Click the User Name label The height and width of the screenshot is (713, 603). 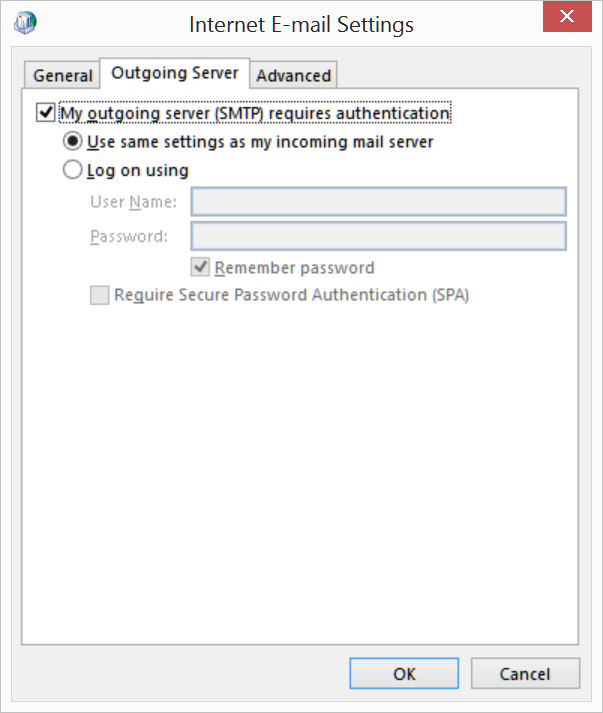click(133, 203)
